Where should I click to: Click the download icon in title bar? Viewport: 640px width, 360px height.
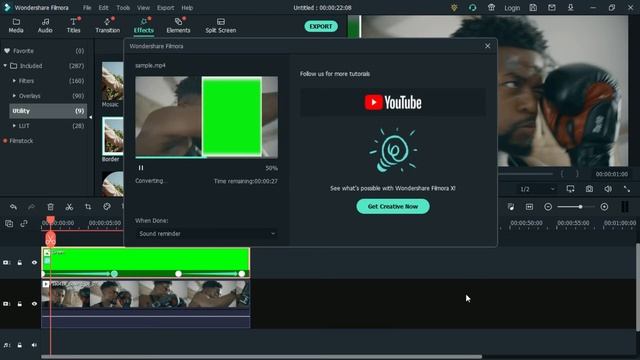(x=571, y=7)
